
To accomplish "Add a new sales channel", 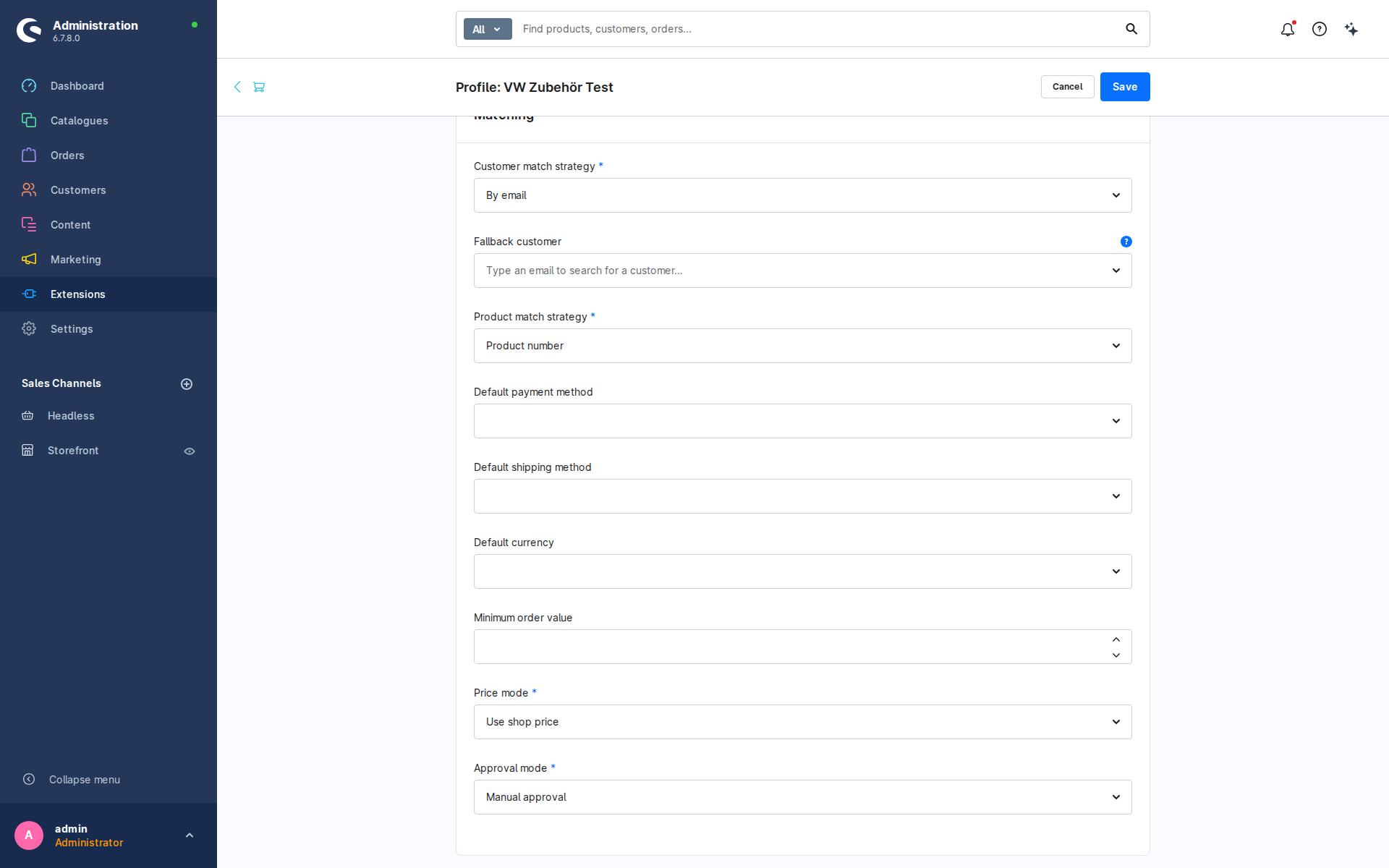I will click(187, 384).
